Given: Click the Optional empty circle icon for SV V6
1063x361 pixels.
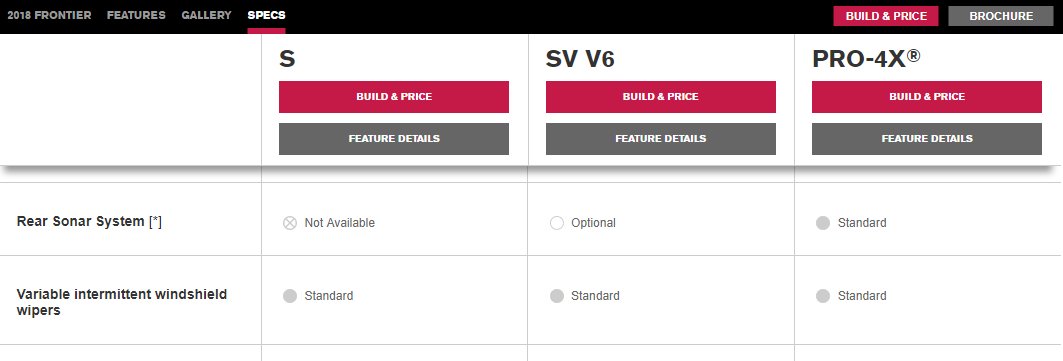Looking at the screenshot, I should coord(557,223).
